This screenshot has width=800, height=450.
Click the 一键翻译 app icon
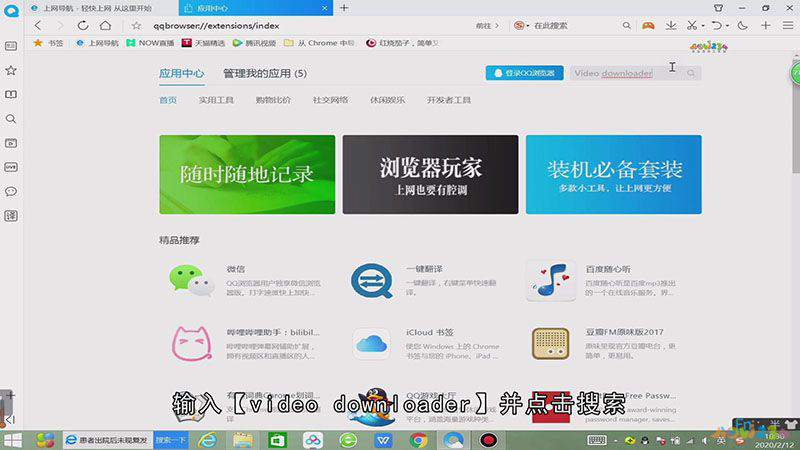point(372,281)
